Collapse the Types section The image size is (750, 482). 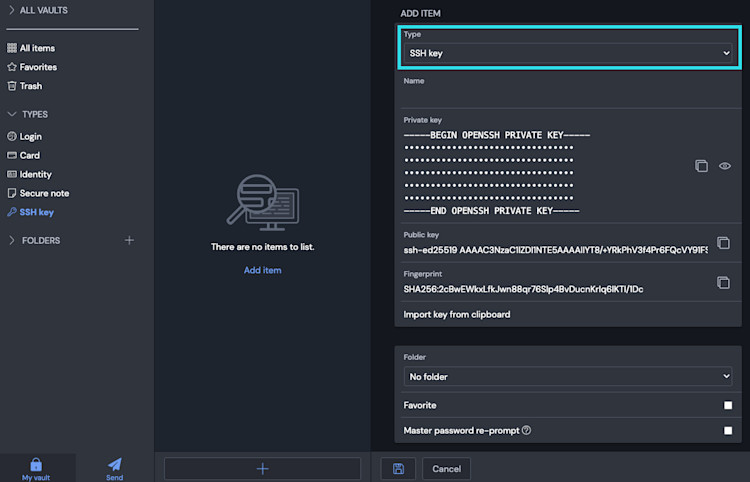[12, 114]
